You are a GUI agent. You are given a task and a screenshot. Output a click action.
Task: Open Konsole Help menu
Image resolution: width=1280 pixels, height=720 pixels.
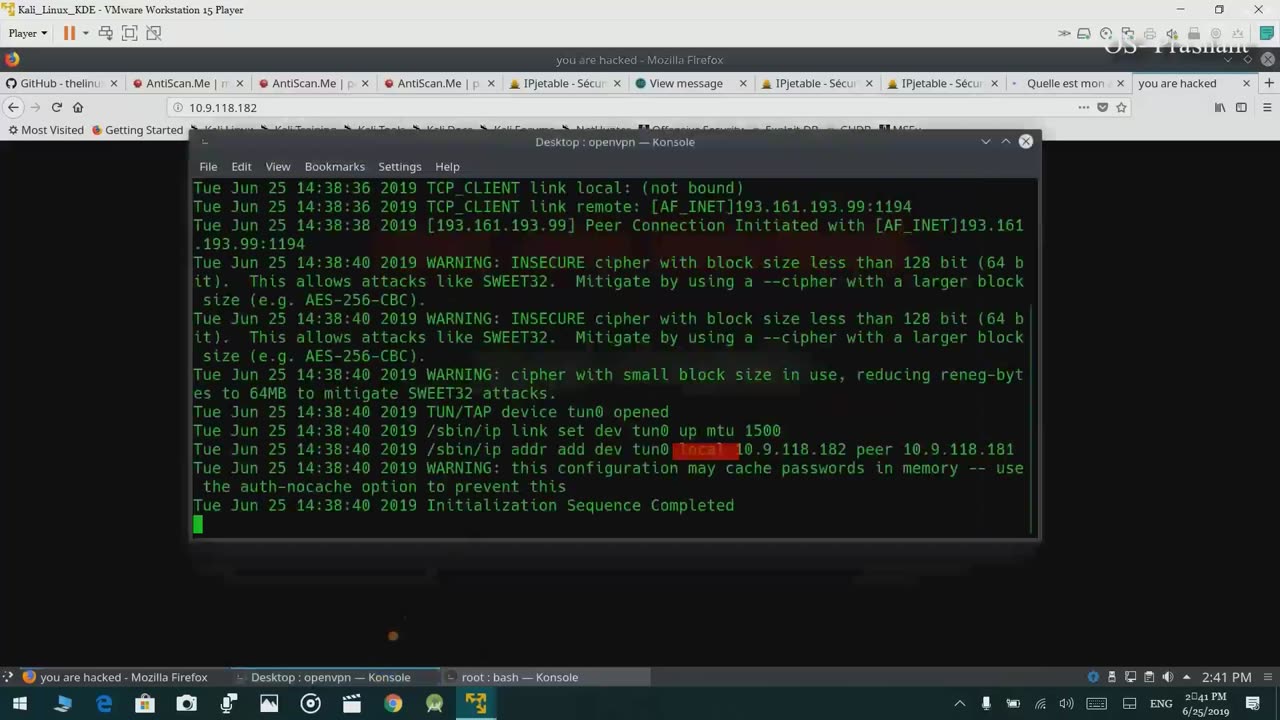point(447,166)
